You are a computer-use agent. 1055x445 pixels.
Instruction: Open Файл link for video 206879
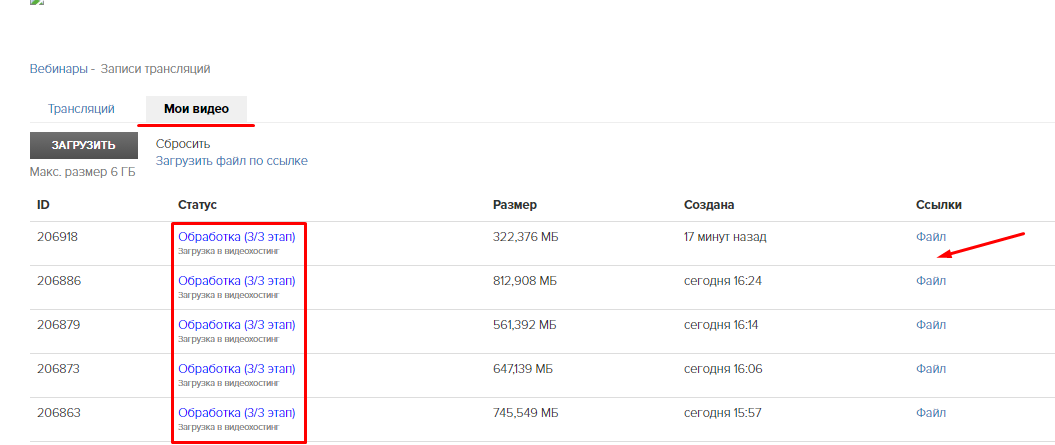[930, 325]
